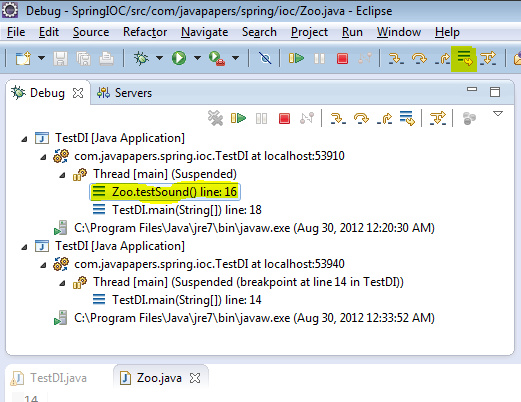Open the Refactor menu
Viewport: 521px width, 402px height.
(x=145, y=32)
